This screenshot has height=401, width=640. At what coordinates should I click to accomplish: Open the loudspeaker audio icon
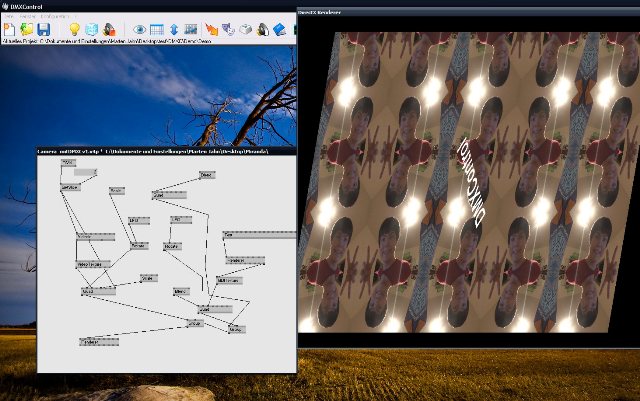pos(262,30)
